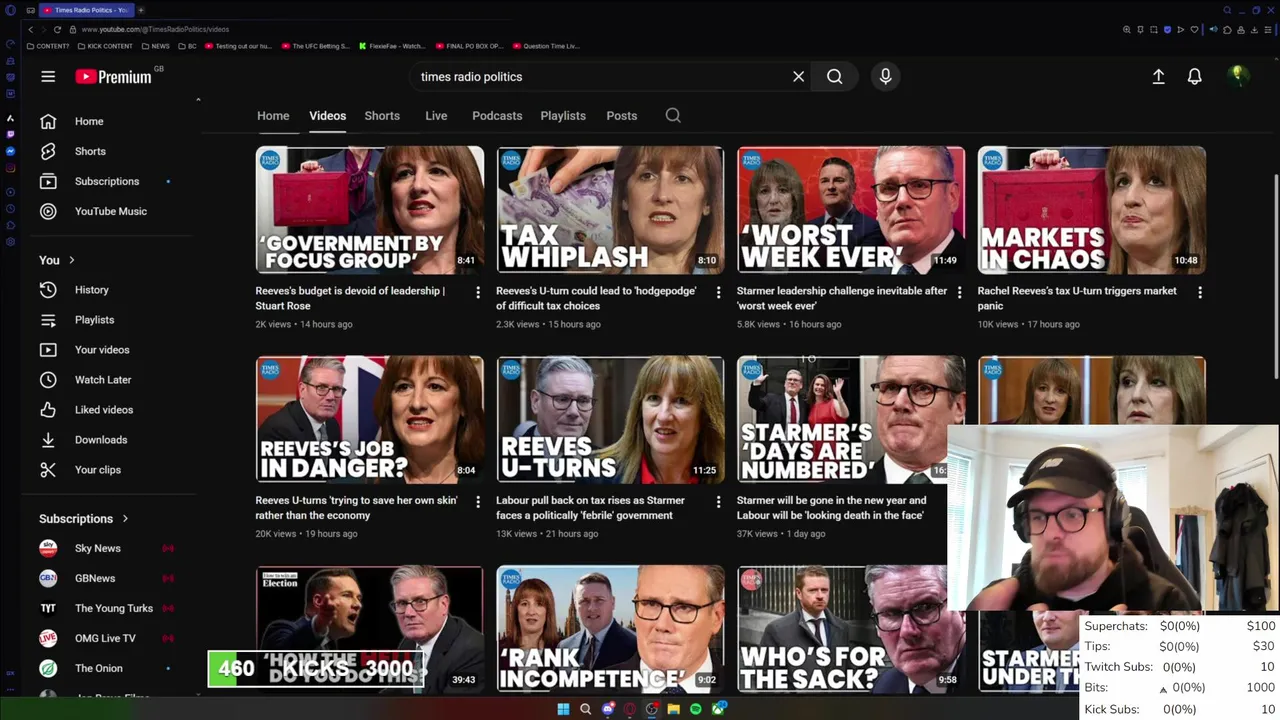Expand the Subscriptions section chevron
Viewport: 1280px width, 720px height.
point(125,519)
